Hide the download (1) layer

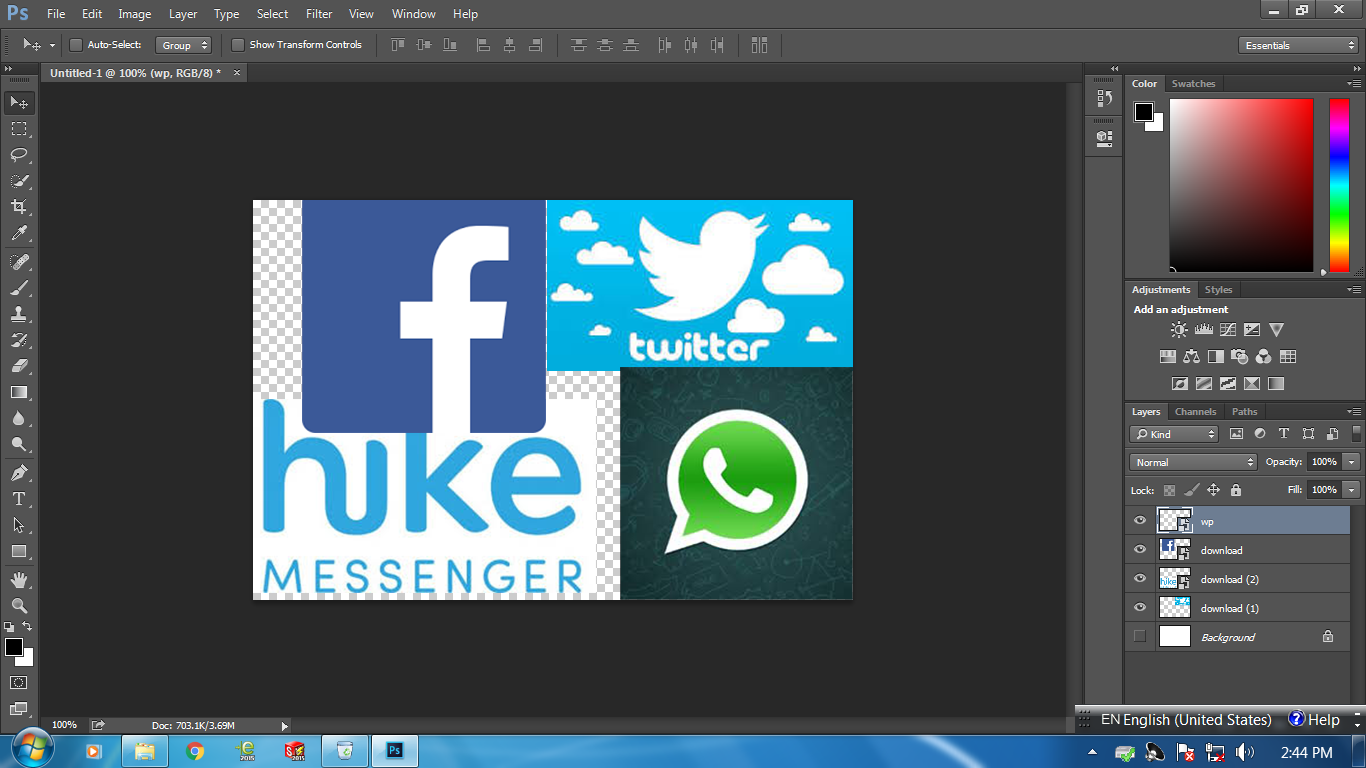(1140, 608)
